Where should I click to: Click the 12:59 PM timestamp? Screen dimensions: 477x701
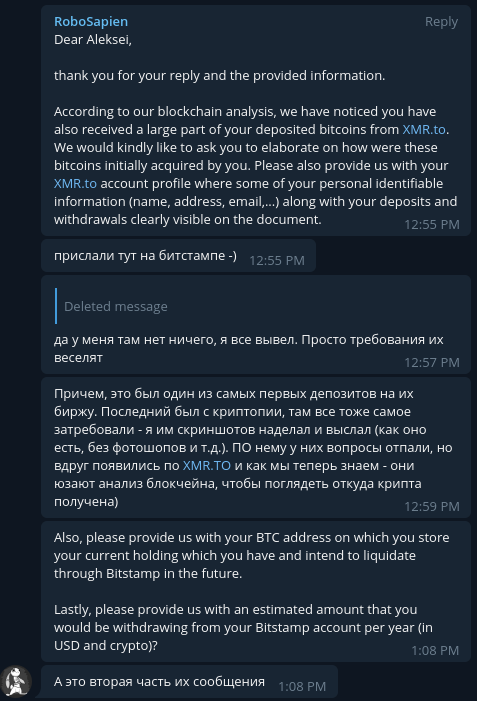[x=432, y=506]
